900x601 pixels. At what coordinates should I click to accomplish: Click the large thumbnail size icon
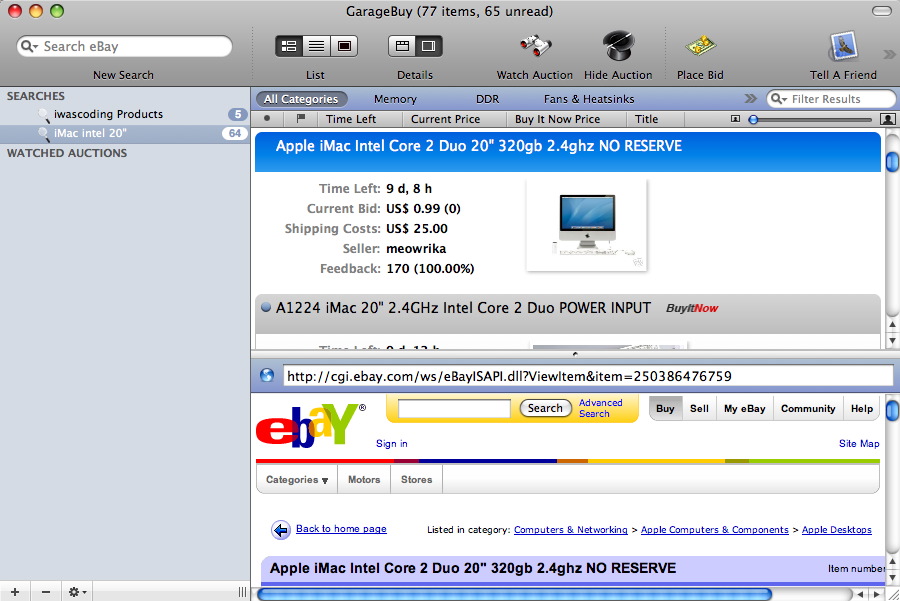887,119
